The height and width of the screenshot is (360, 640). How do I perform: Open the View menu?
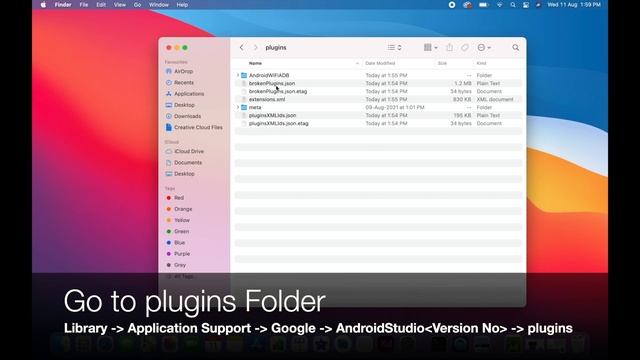coord(120,5)
